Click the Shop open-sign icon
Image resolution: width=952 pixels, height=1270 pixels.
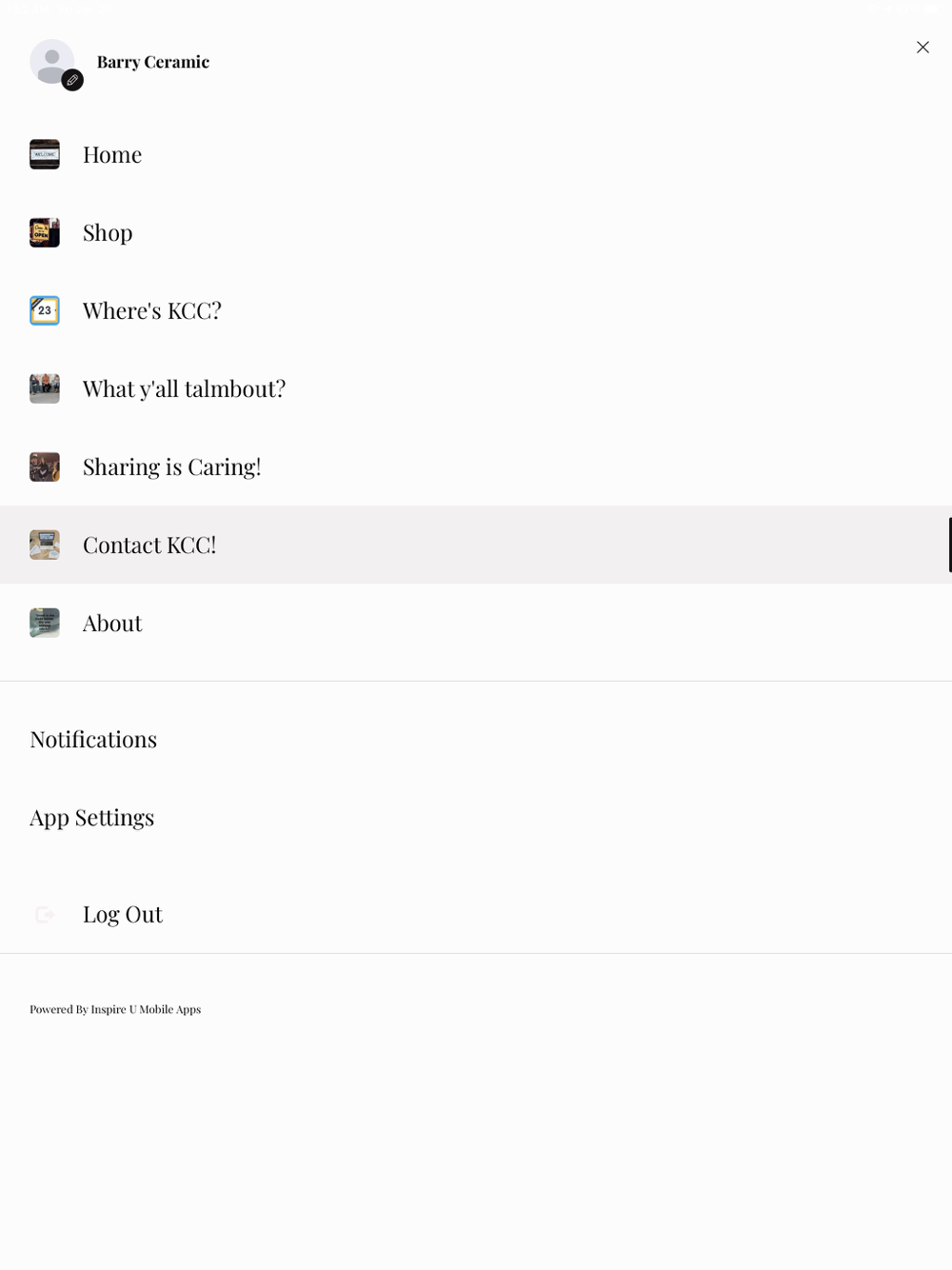[x=45, y=232]
